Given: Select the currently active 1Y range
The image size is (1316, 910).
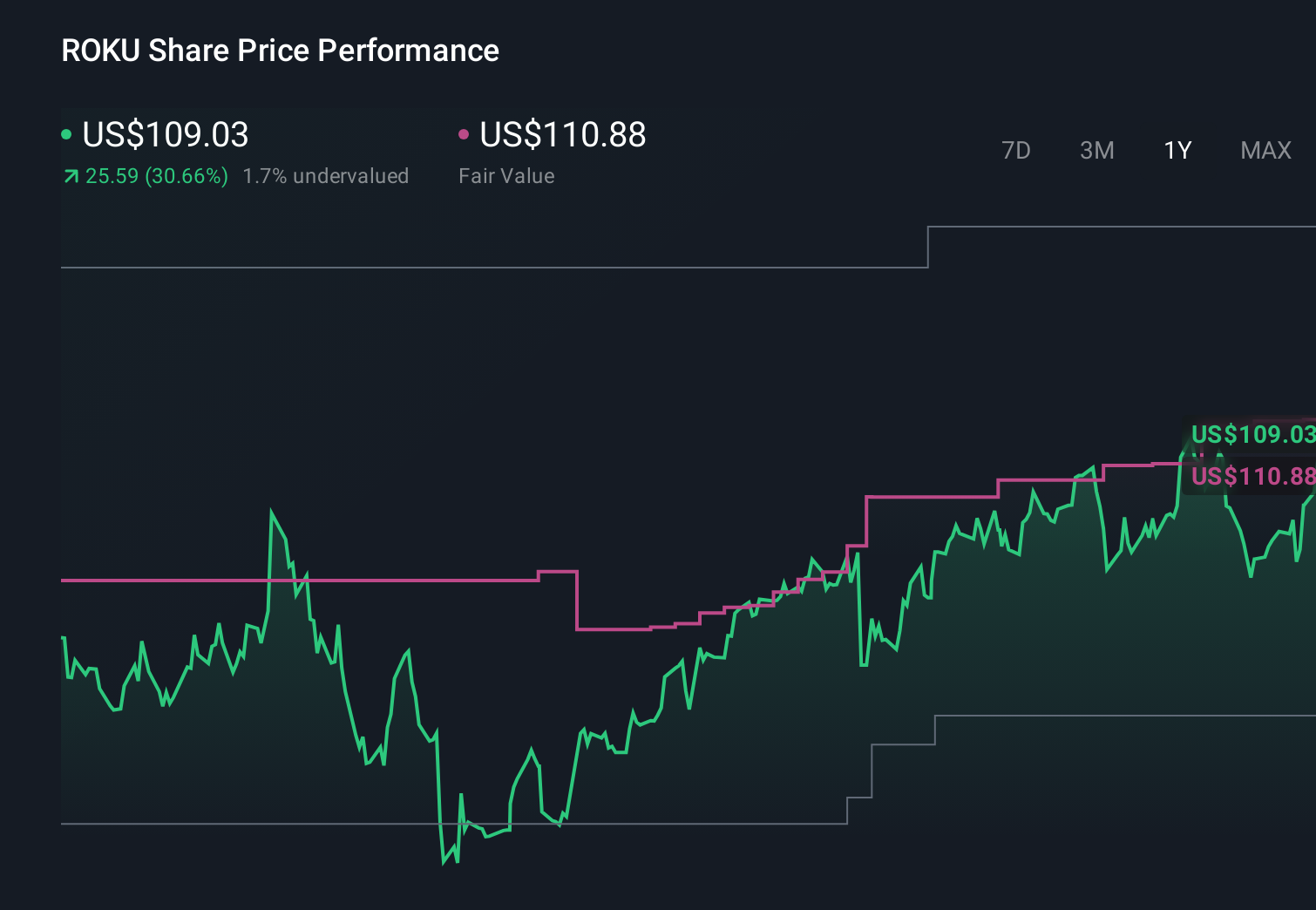Looking at the screenshot, I should tap(1177, 150).
